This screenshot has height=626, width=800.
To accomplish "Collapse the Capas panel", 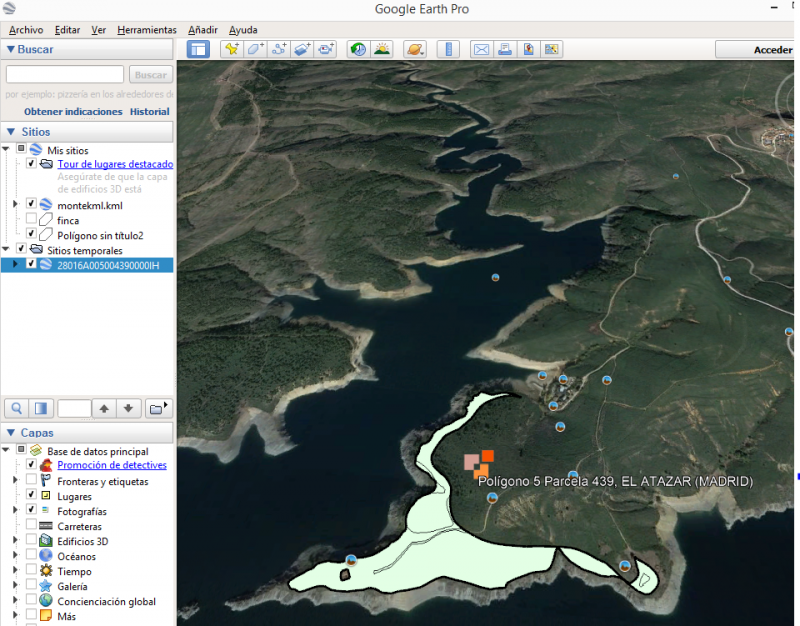I will (x=11, y=433).
